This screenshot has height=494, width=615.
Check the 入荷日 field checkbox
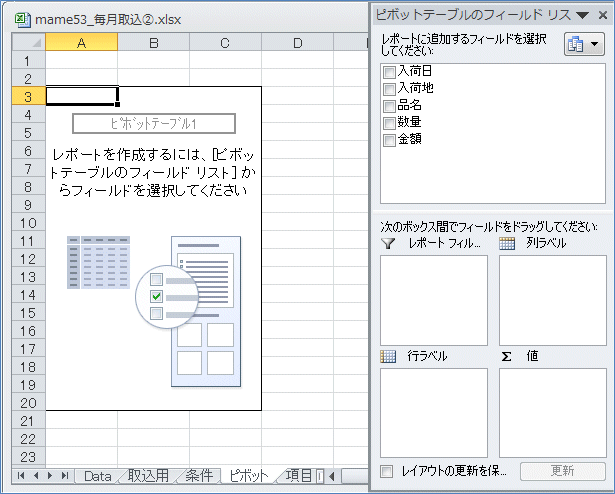(x=389, y=72)
